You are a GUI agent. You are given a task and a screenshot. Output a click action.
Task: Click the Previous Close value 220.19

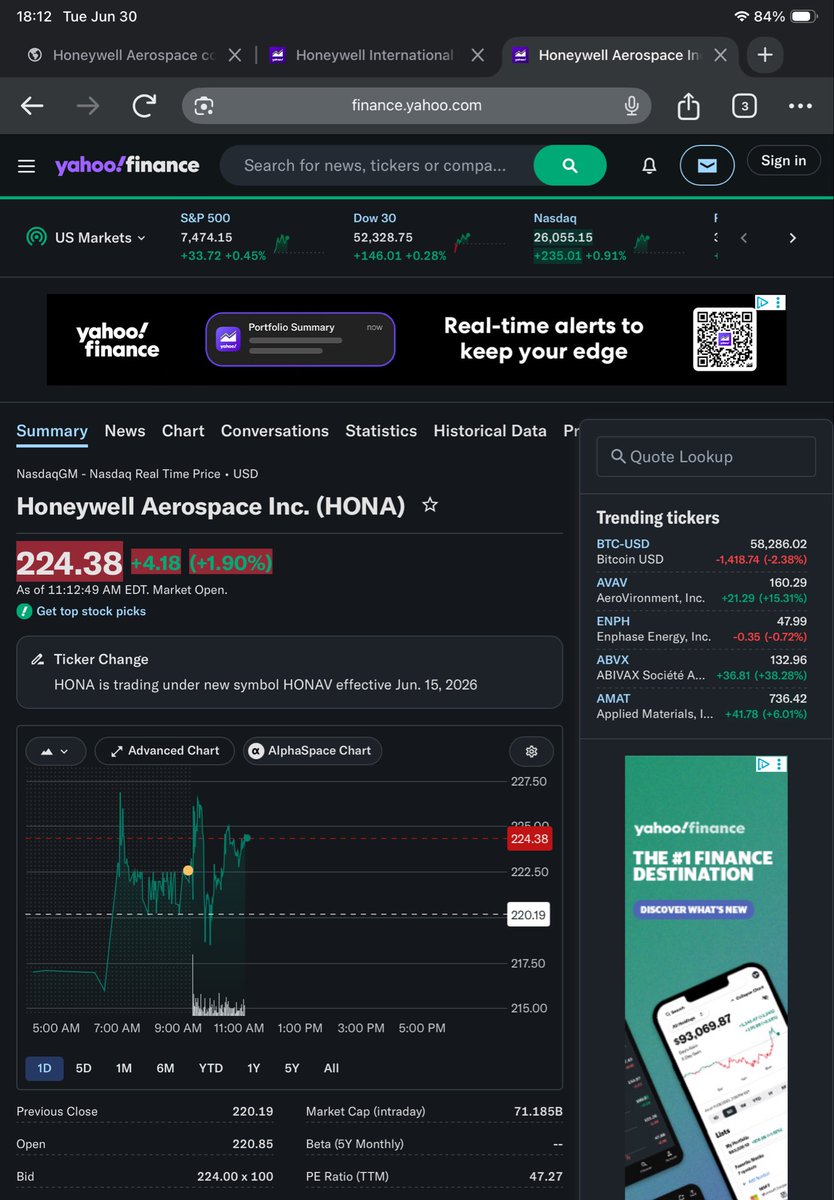pyautogui.click(x=253, y=1112)
